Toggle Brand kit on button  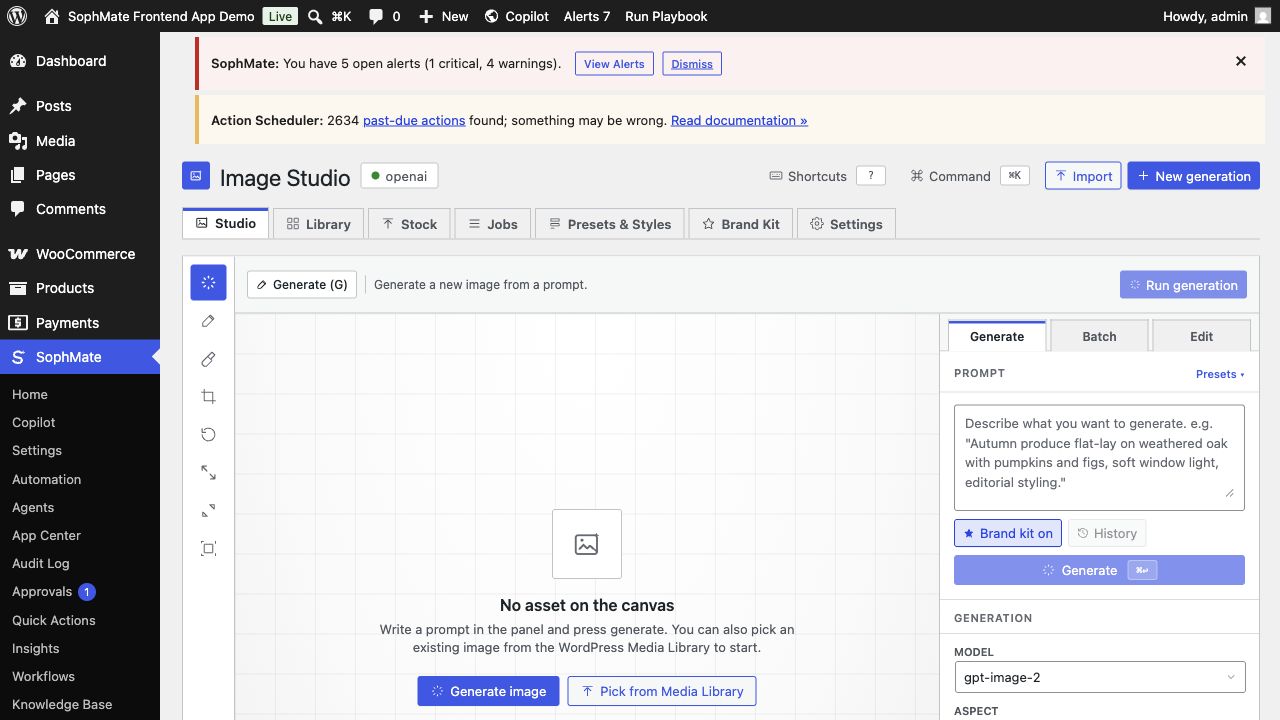point(1008,533)
